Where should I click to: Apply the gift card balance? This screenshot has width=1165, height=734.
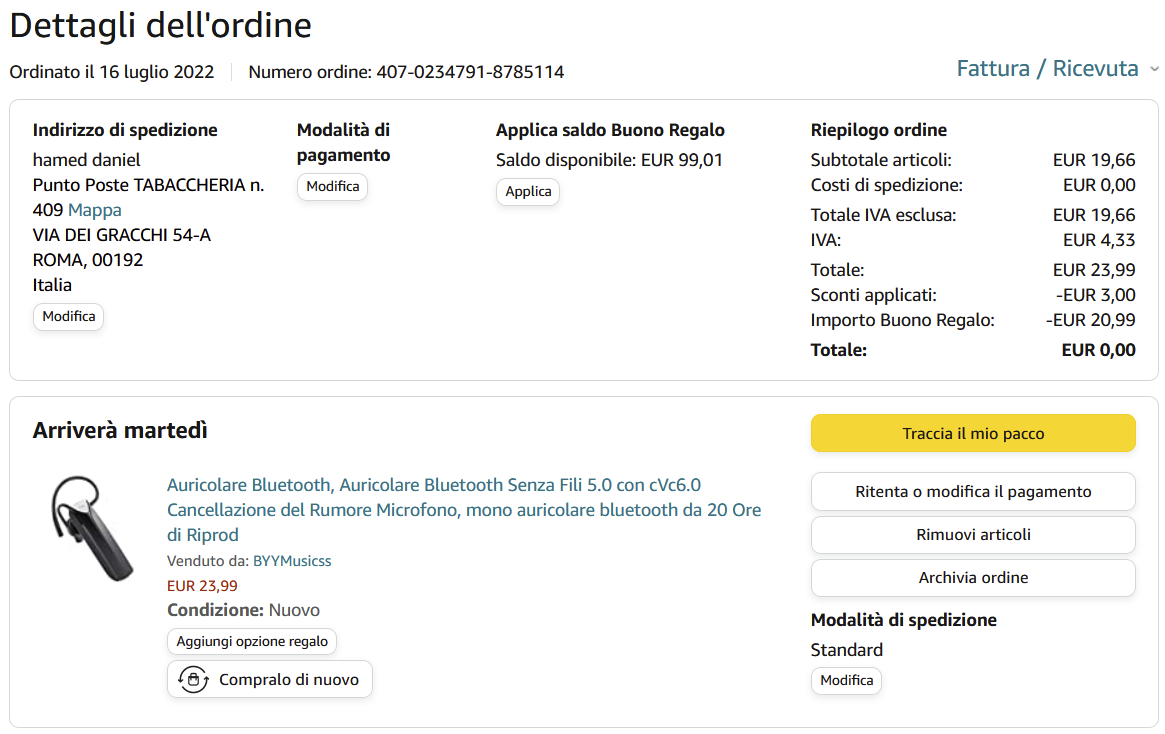[x=528, y=192]
